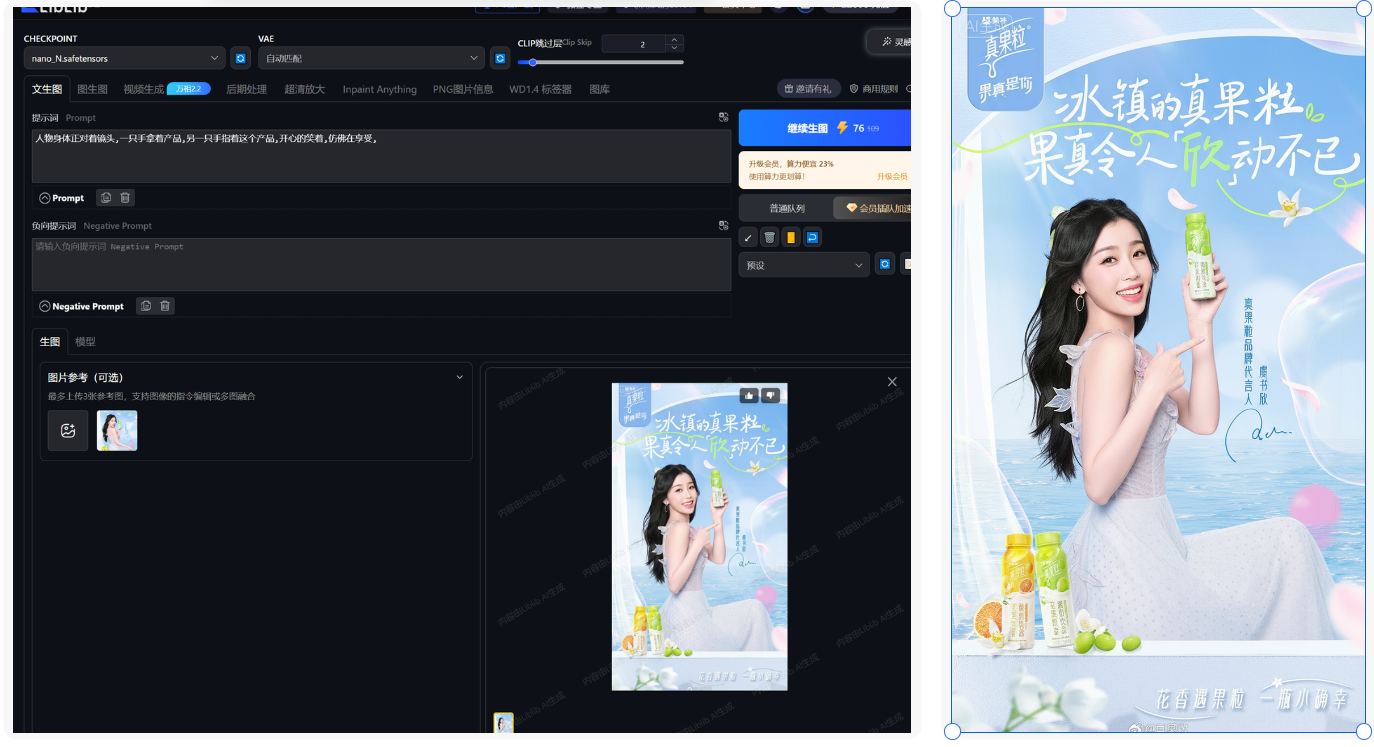The width and height of the screenshot is (1374, 747).
Task: Click the reference image thumbnail
Action: tap(117, 430)
